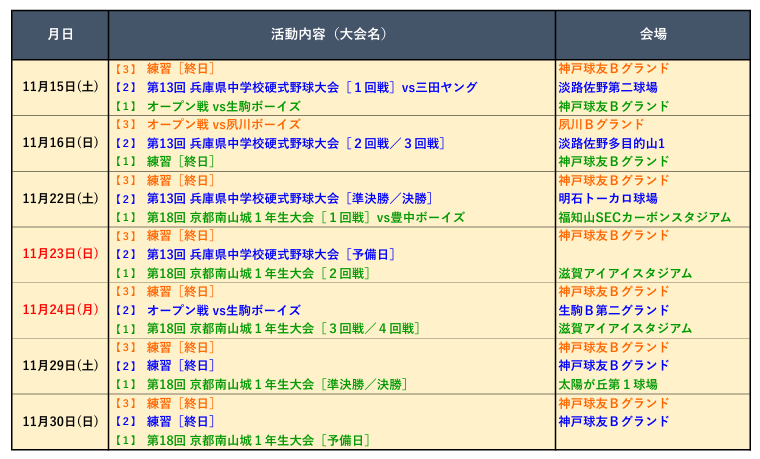Click the 11月29日(土) date cell
The image size is (760, 459).
pos(60,366)
